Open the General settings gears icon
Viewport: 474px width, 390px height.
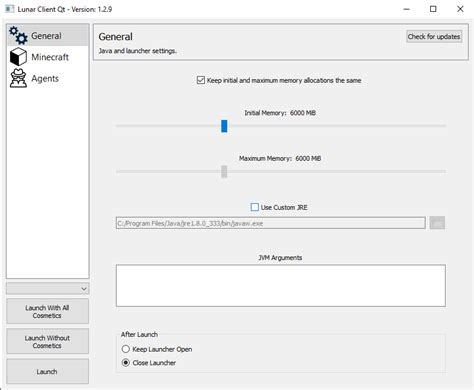pos(18,35)
